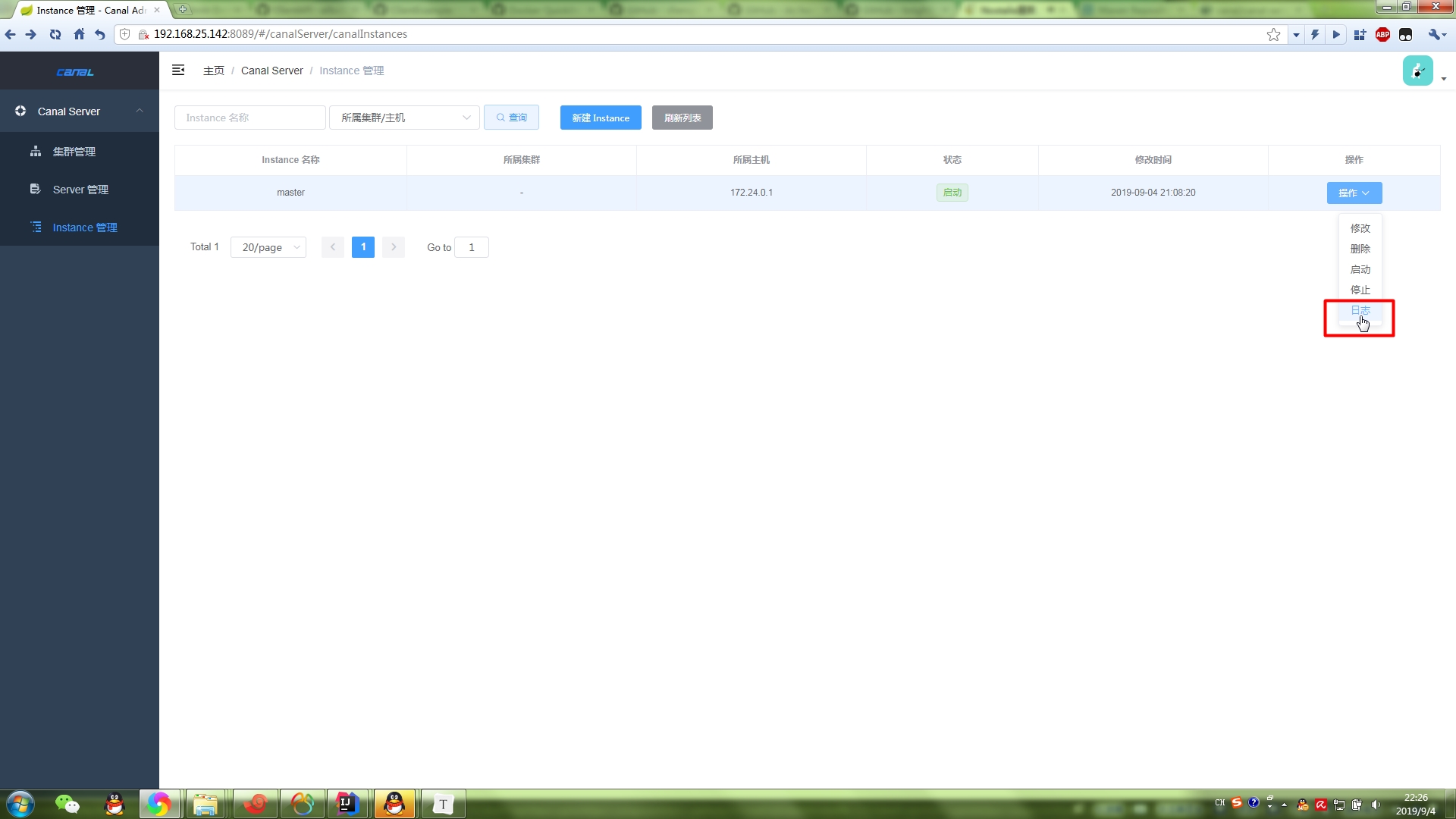The width and height of the screenshot is (1456, 819).
Task: Open the 20/page size dropdown
Action: pyautogui.click(x=268, y=247)
